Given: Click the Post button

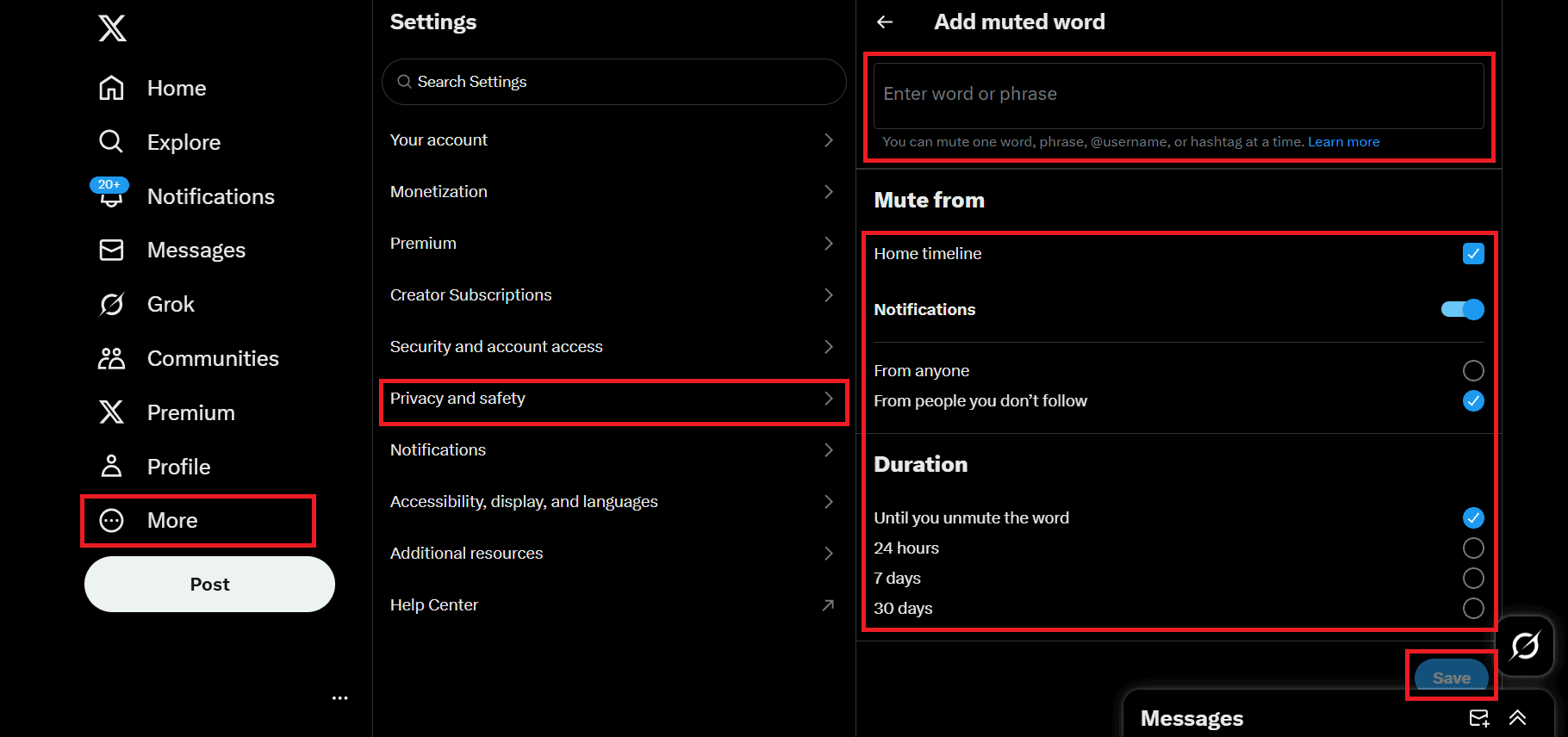Looking at the screenshot, I should 209,584.
